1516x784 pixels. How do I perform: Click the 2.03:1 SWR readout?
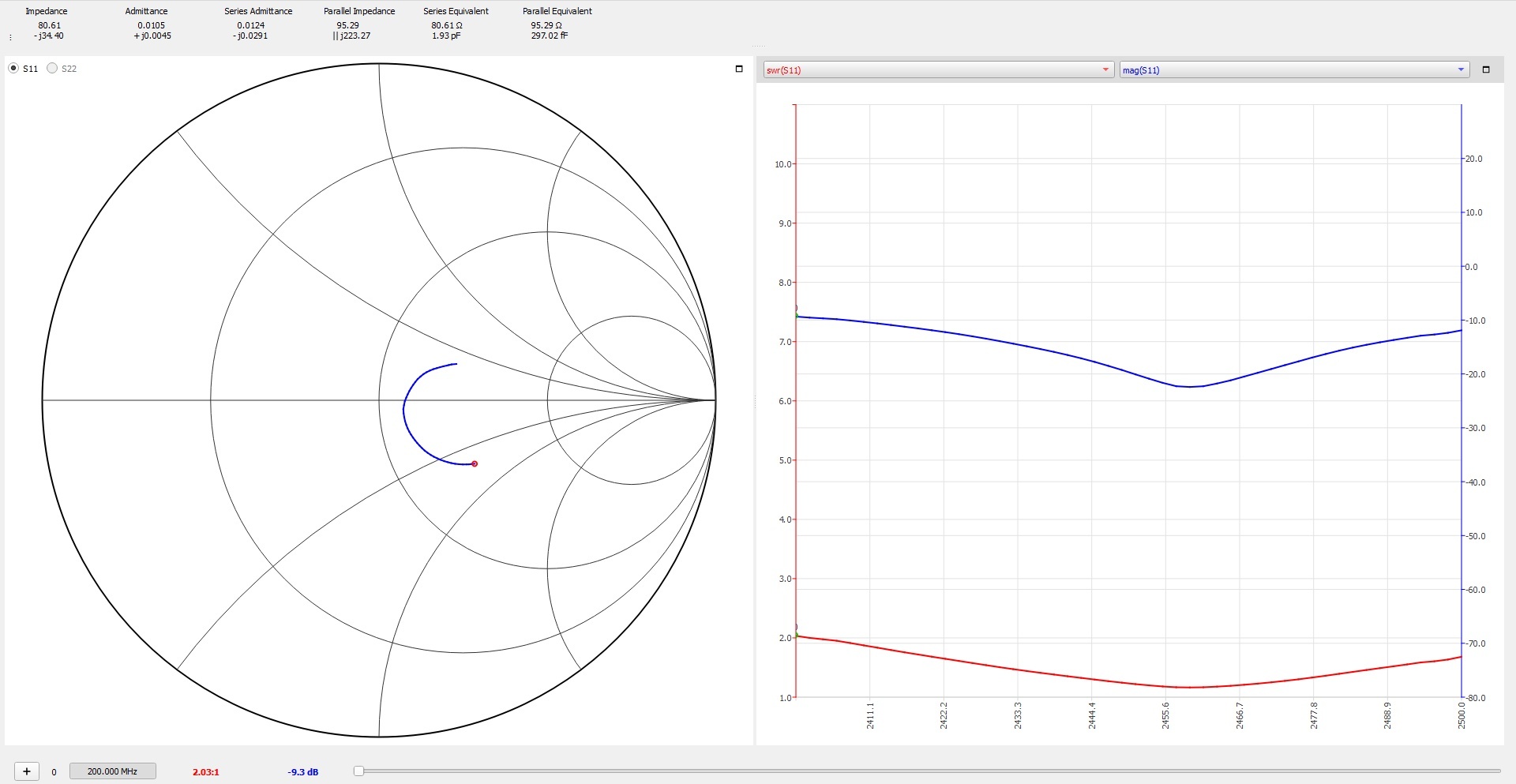(206, 772)
